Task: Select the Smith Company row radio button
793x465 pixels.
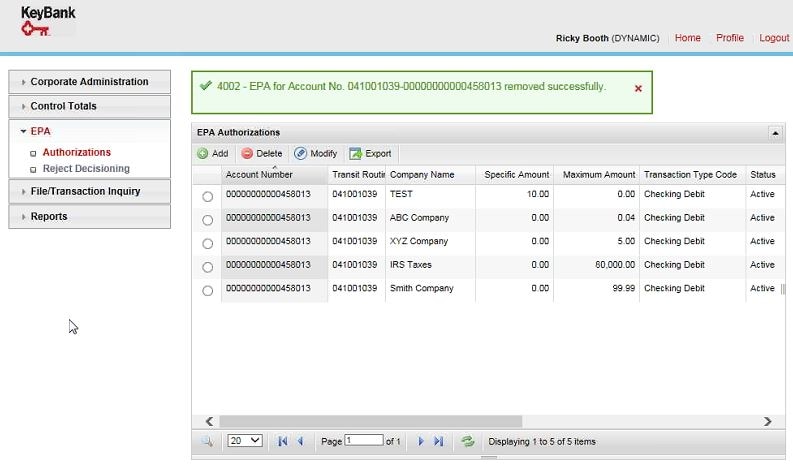Action: tap(207, 291)
